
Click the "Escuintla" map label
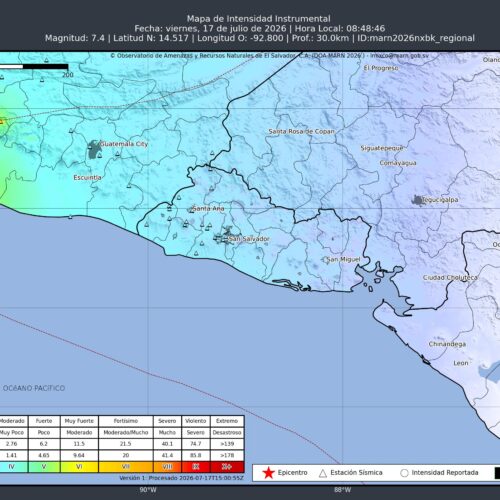point(87,177)
